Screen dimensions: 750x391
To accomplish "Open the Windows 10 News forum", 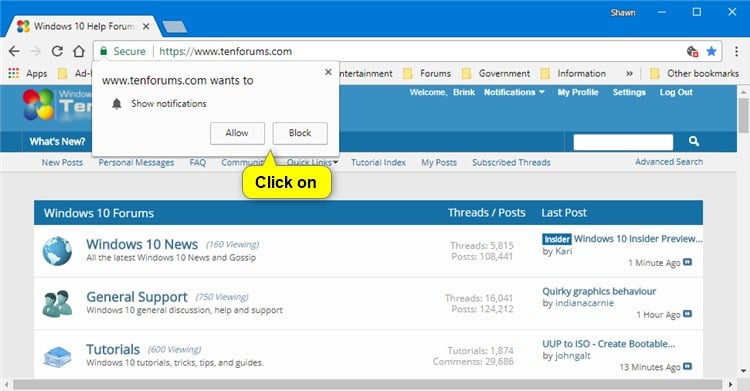I will tap(142, 244).
